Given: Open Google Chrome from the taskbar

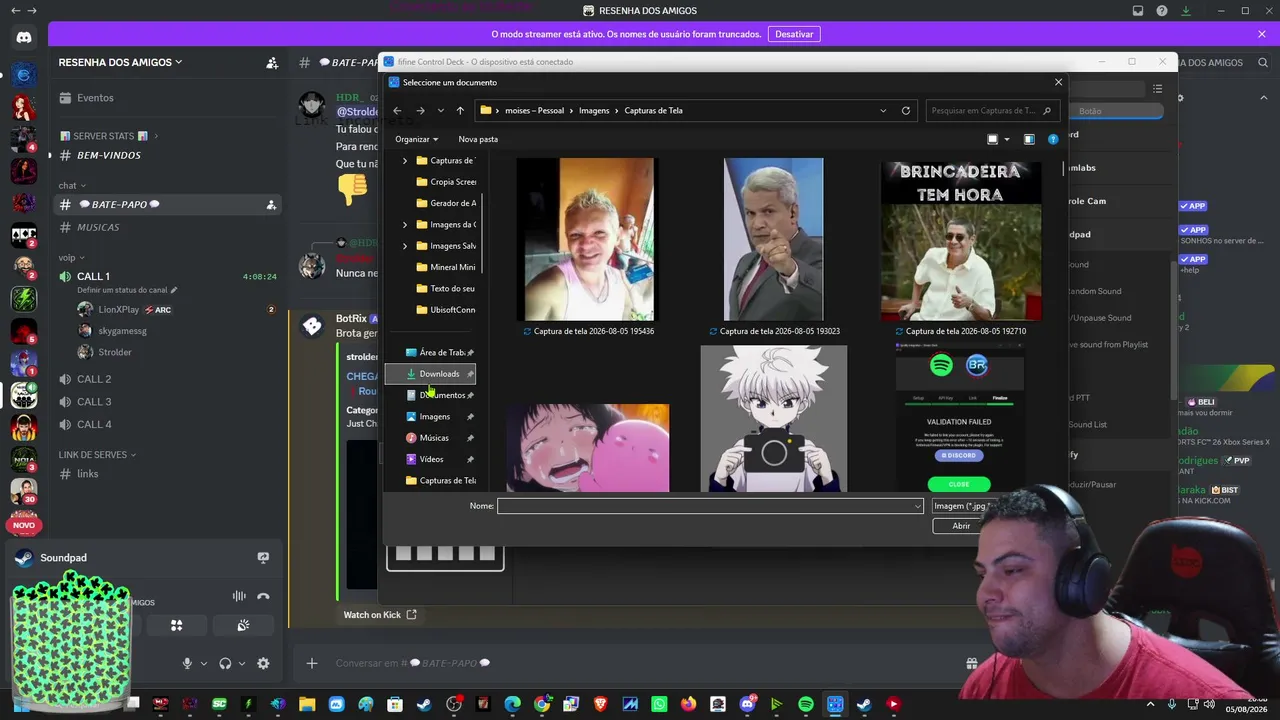Looking at the screenshot, I should coord(542,705).
